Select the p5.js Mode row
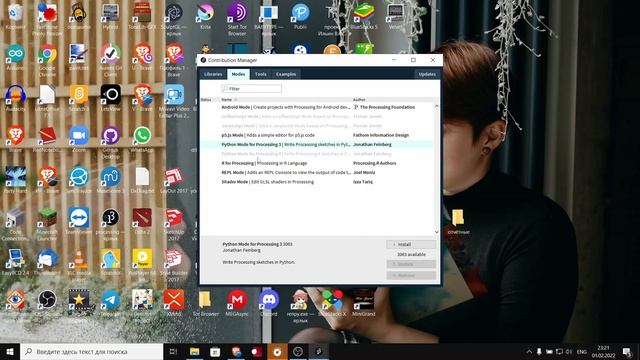The image size is (640, 360). point(316,135)
